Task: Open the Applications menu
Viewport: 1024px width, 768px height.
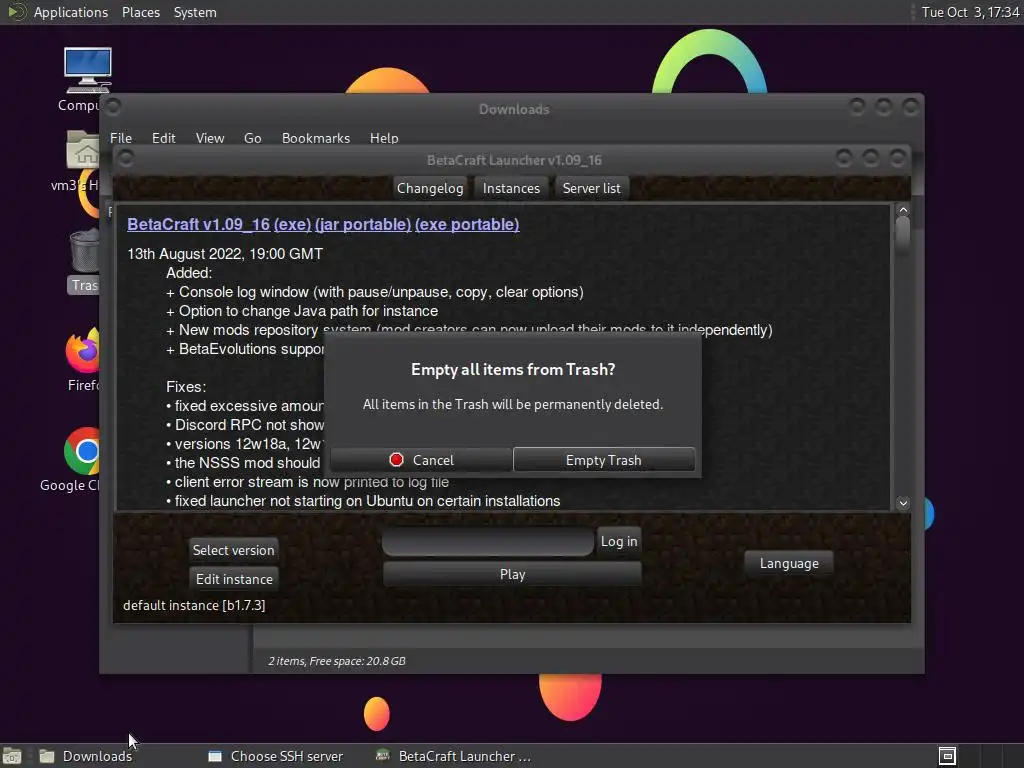Action: pos(71,12)
